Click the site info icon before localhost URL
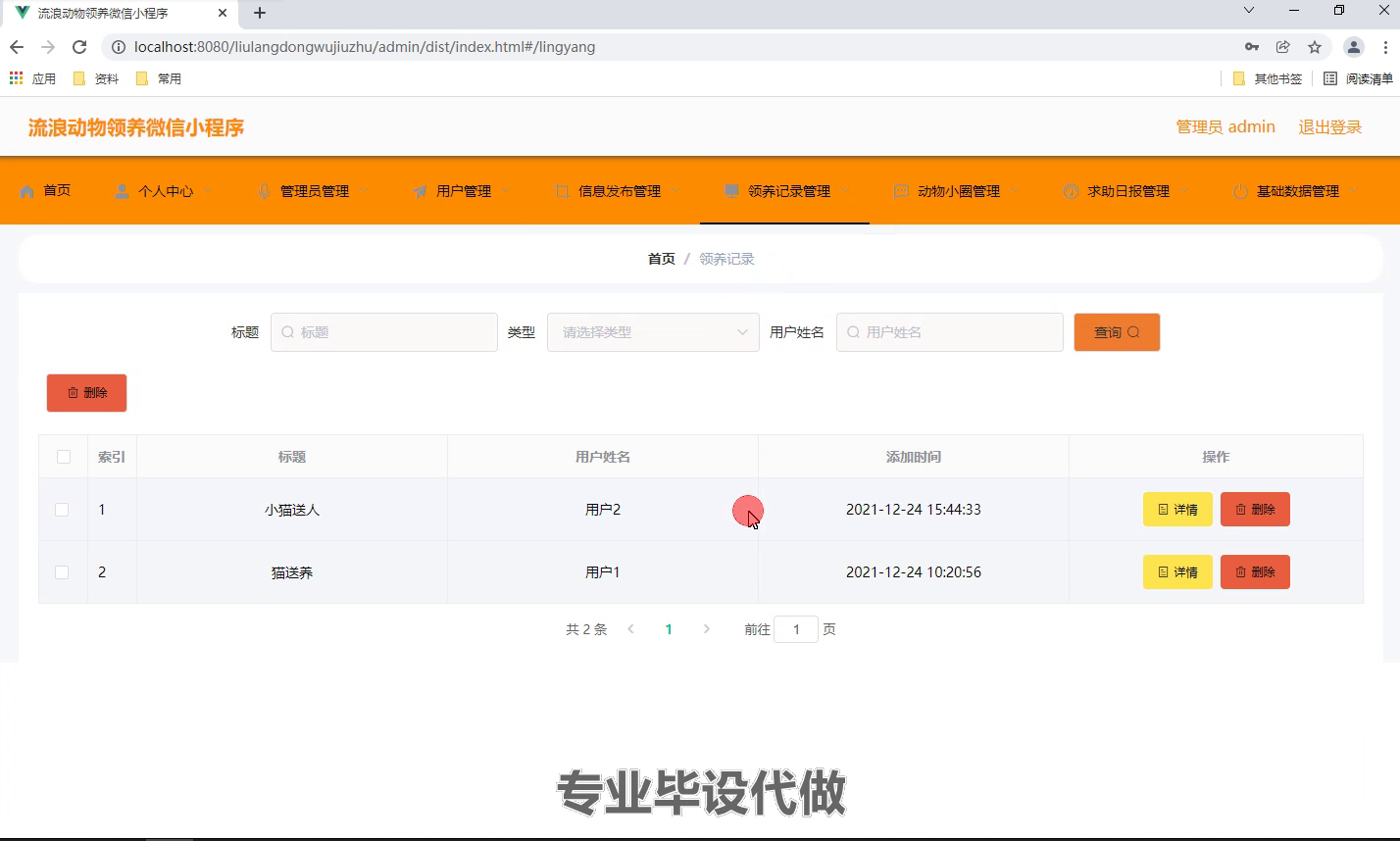This screenshot has height=841, width=1400. (x=118, y=47)
